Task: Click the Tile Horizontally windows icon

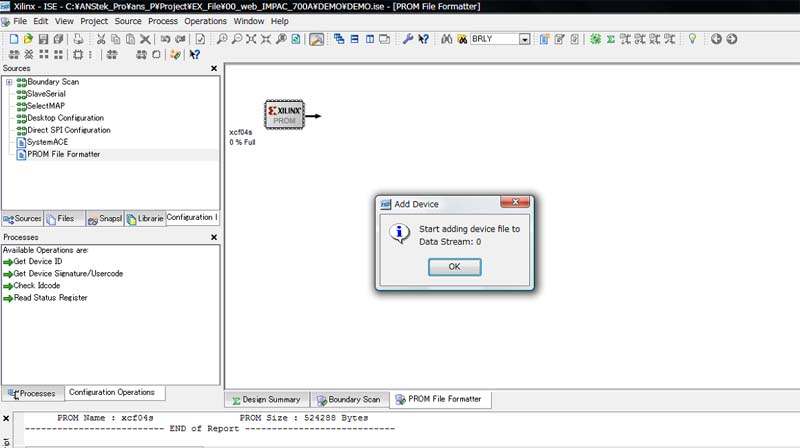Action: [355, 39]
